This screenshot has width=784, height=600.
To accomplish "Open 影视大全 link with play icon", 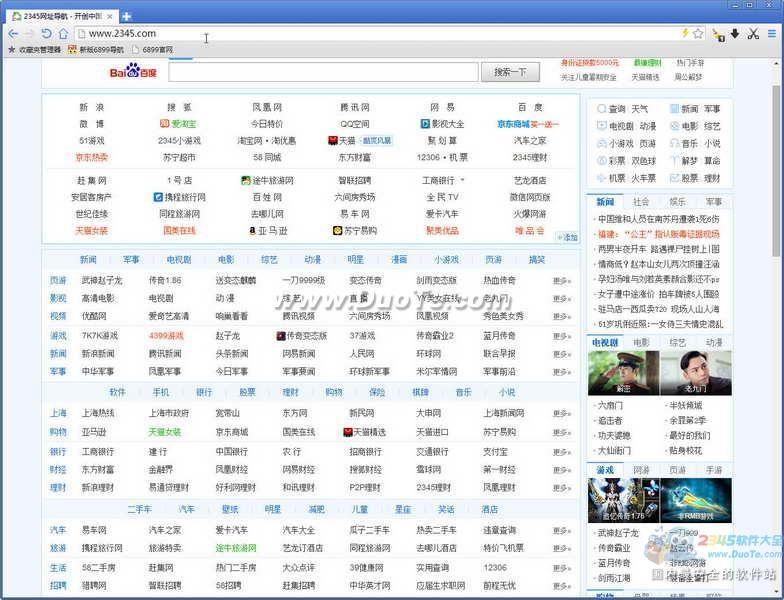I will pyautogui.click(x=442, y=124).
